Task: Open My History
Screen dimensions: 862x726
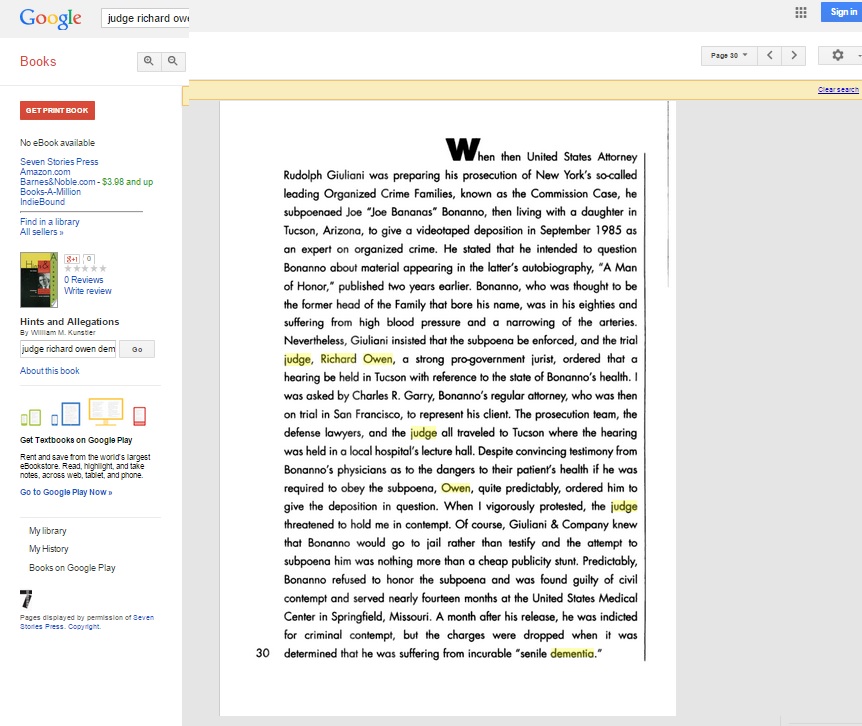Action: click(x=49, y=549)
